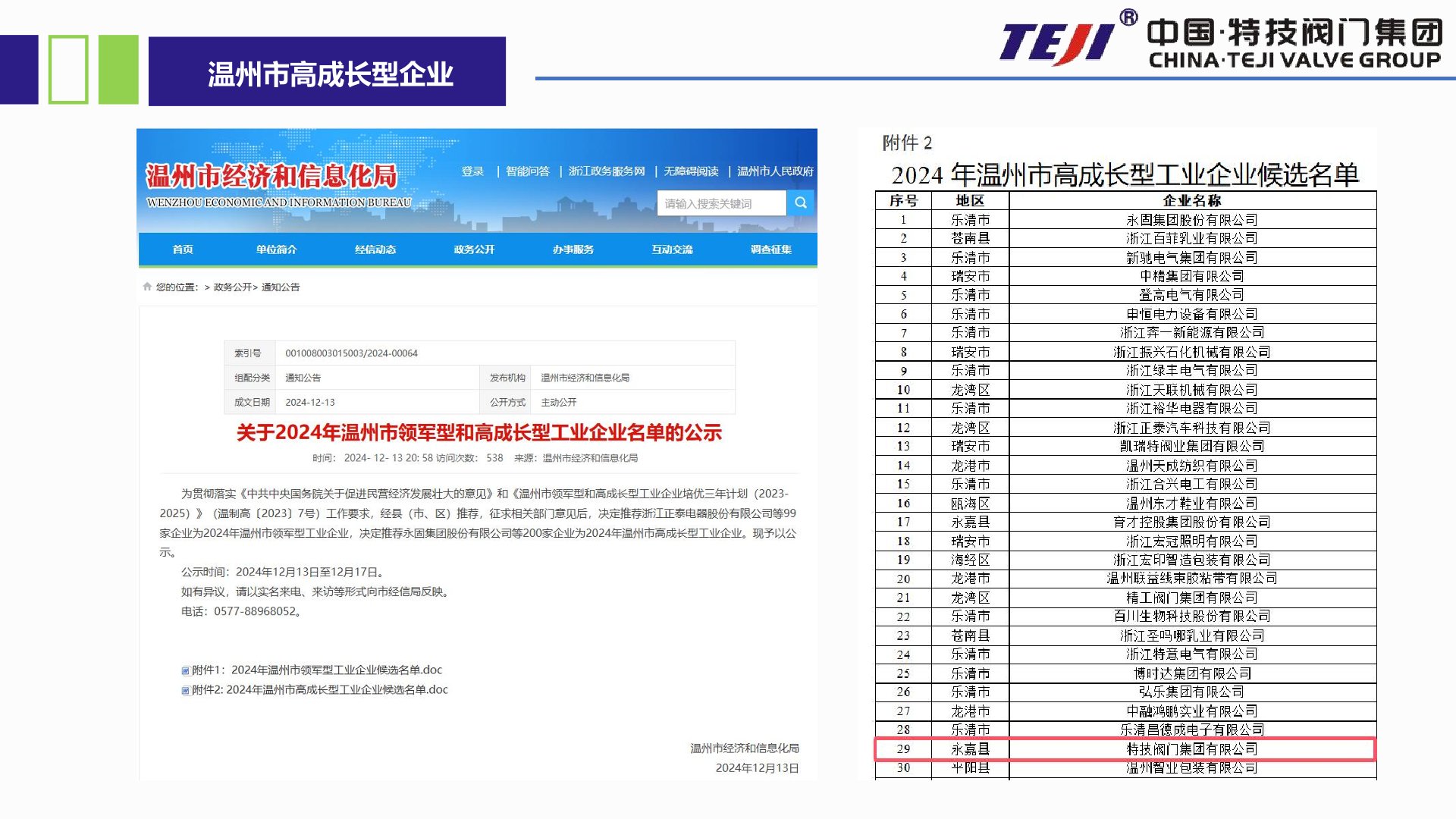Click the highlighted 特技阀门集团有限公司 table cell
This screenshot has height=819, width=1456.
coord(1192,749)
